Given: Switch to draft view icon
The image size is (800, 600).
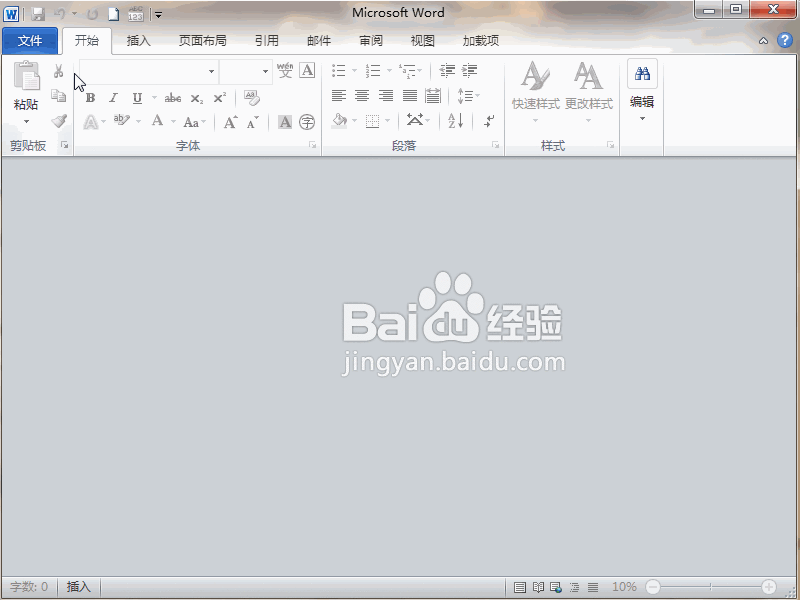Looking at the screenshot, I should click(593, 587).
